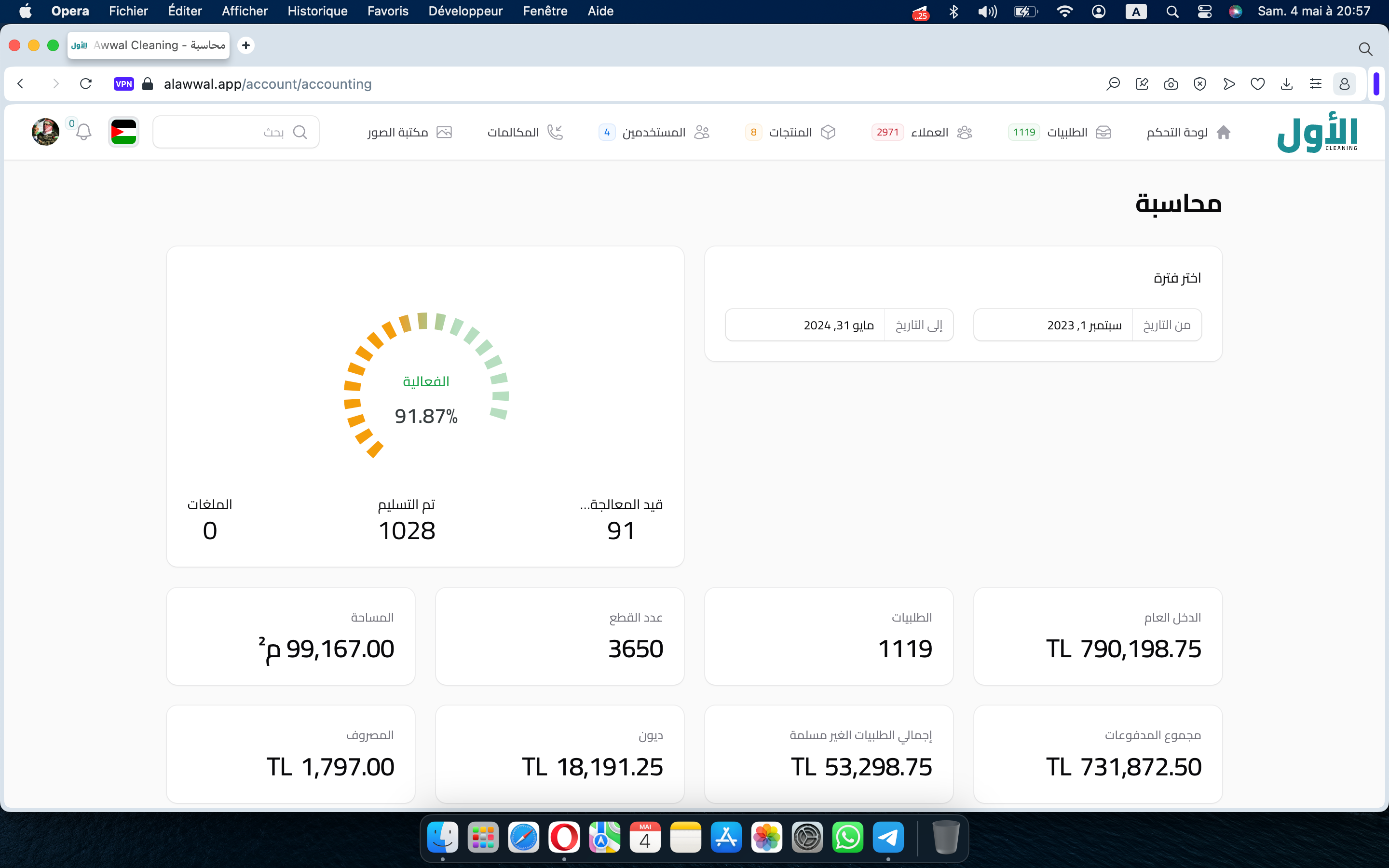This screenshot has height=868, width=1389.
Task: Open the Historique menu in menu bar
Action: (x=317, y=11)
